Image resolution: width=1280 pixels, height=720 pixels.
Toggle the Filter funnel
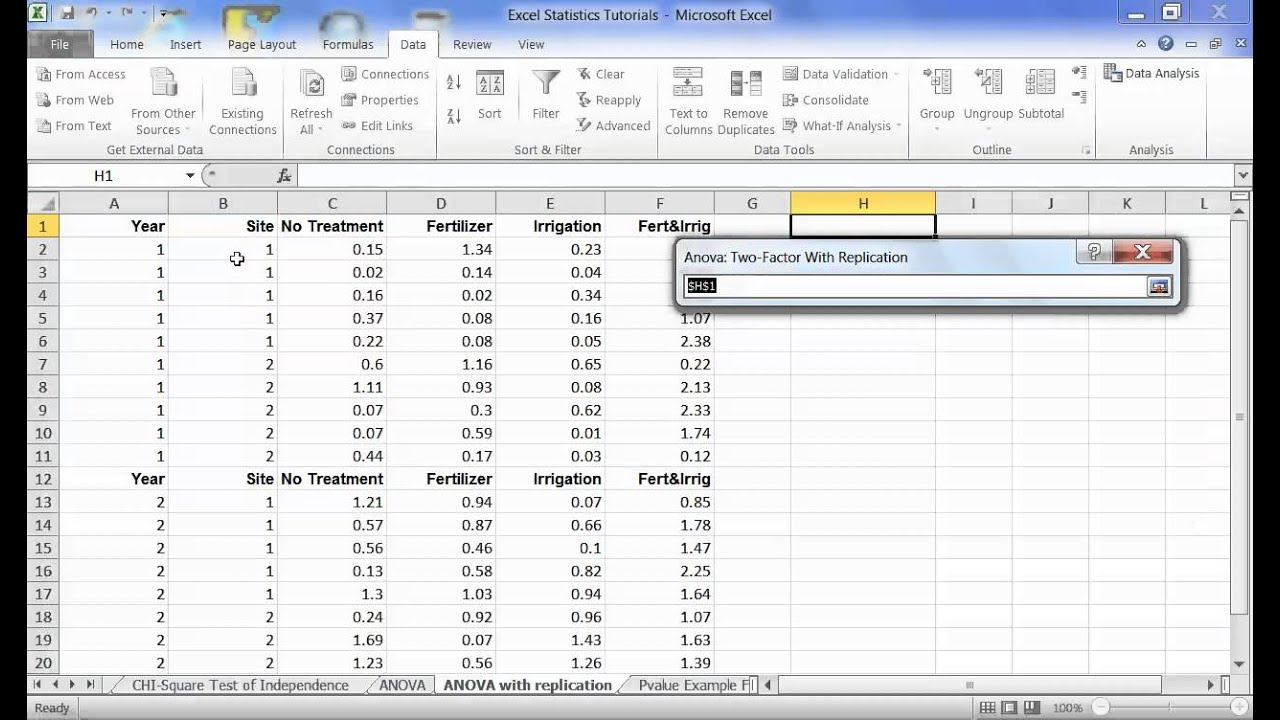(x=546, y=95)
